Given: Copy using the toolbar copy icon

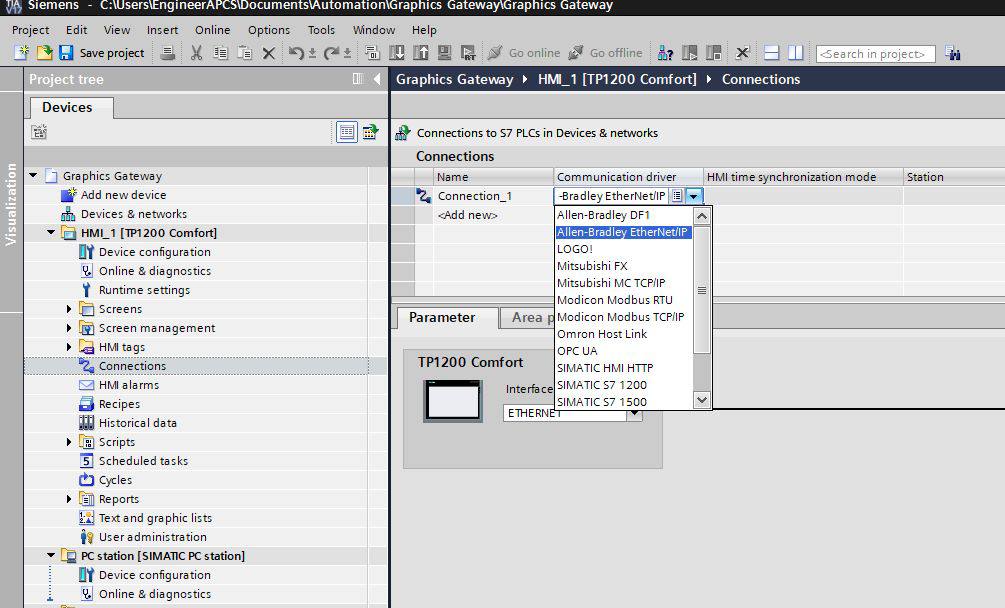Looking at the screenshot, I should pos(220,53).
